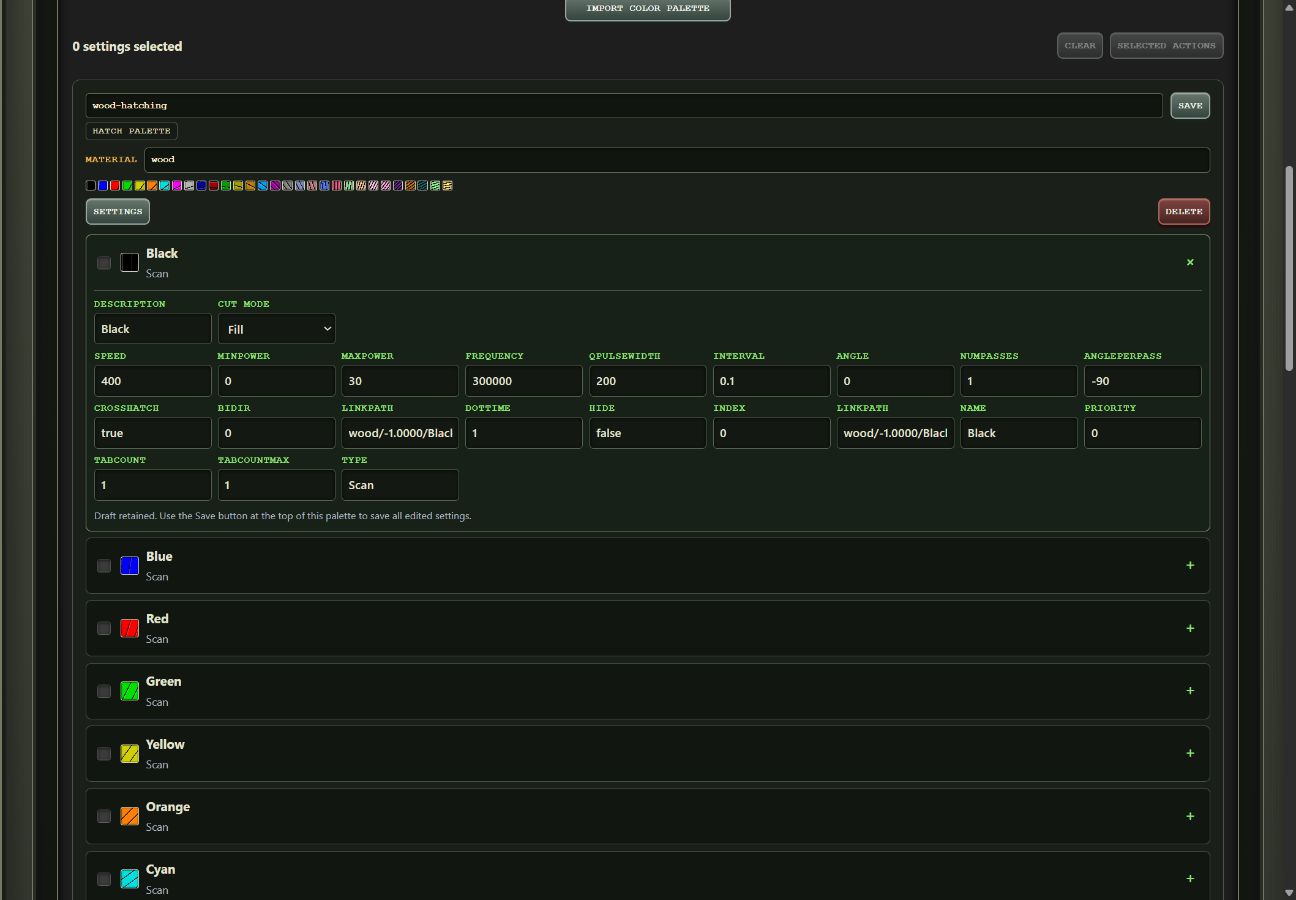Edit the Numpasses field
This screenshot has height=900, width=1296.
[x=1019, y=381]
